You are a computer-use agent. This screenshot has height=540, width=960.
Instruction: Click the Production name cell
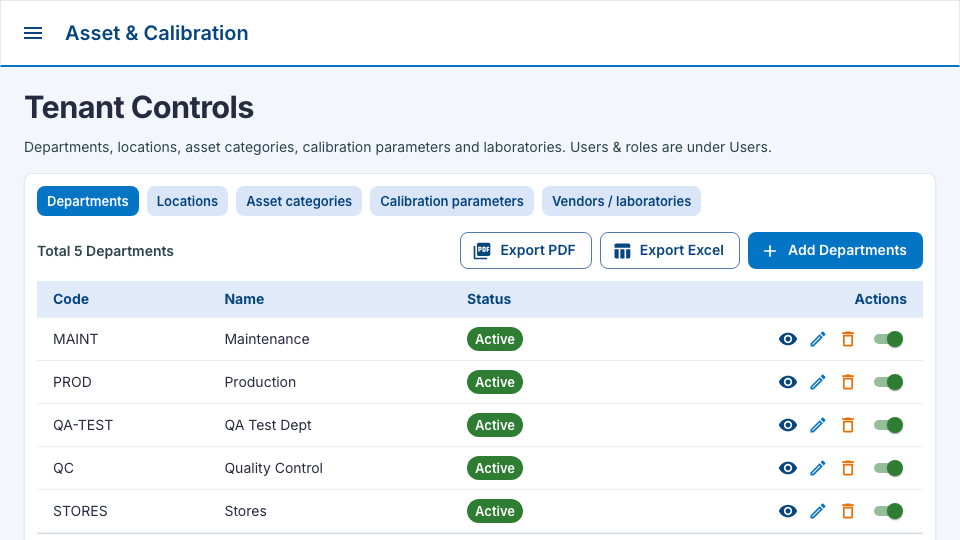[260, 382]
